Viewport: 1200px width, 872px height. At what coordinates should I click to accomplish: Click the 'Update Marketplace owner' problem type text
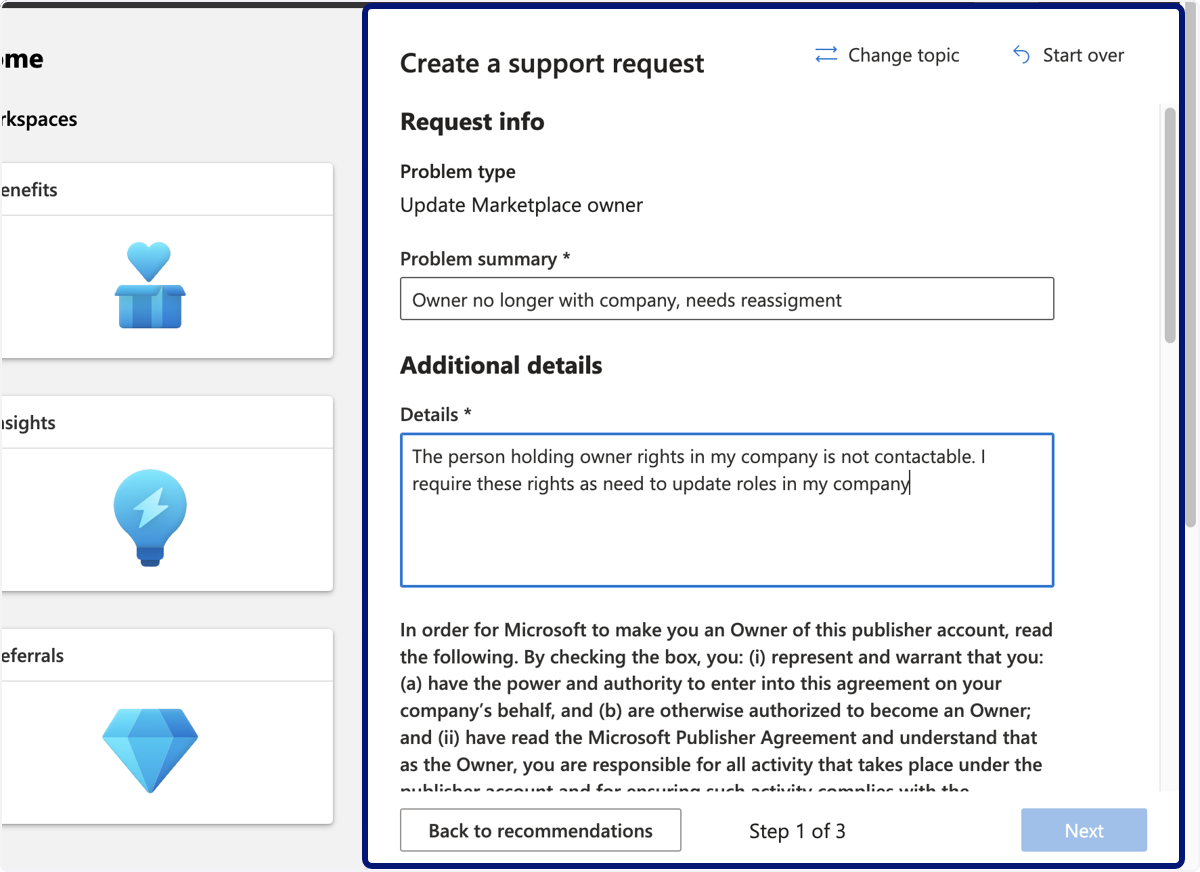click(x=522, y=205)
